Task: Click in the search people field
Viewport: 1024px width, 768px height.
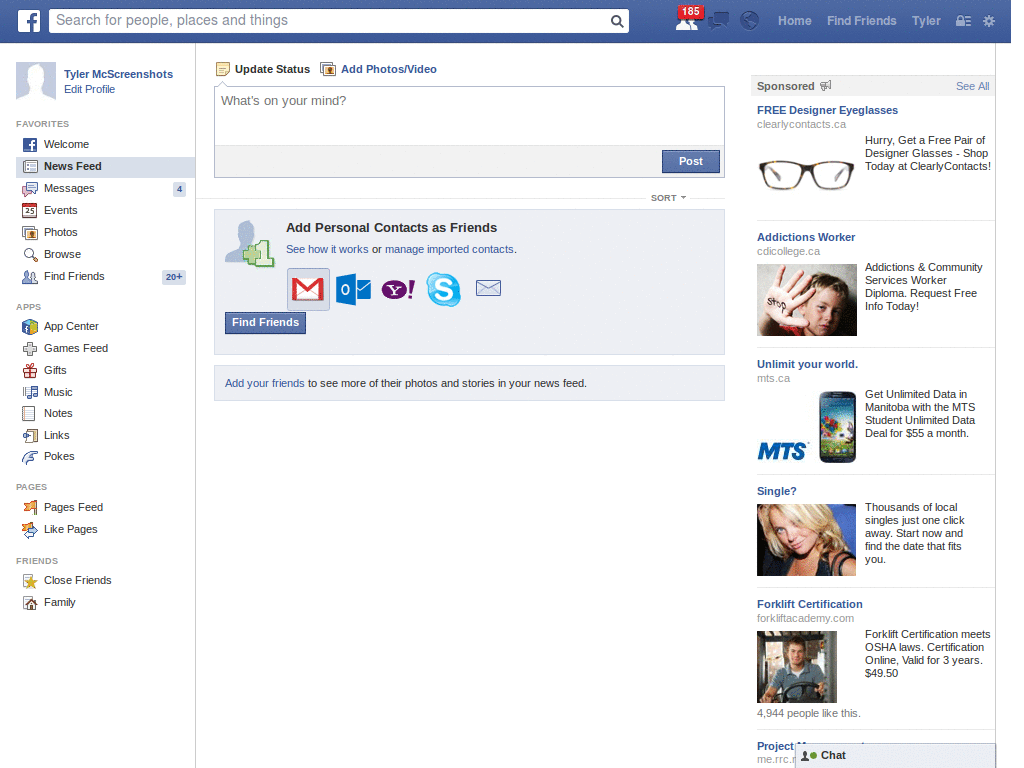Action: [x=330, y=21]
